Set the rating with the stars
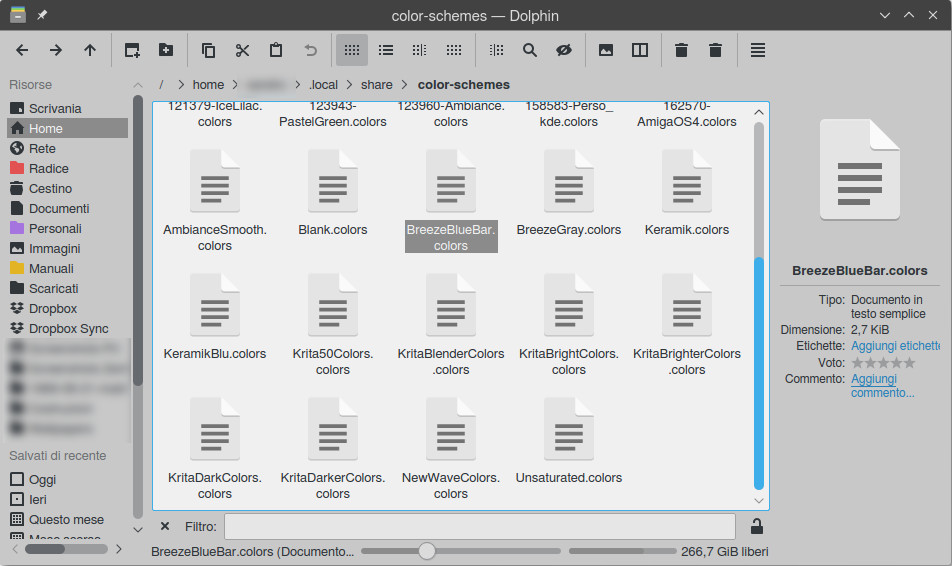Screen dimensions: 952x566 883,363
